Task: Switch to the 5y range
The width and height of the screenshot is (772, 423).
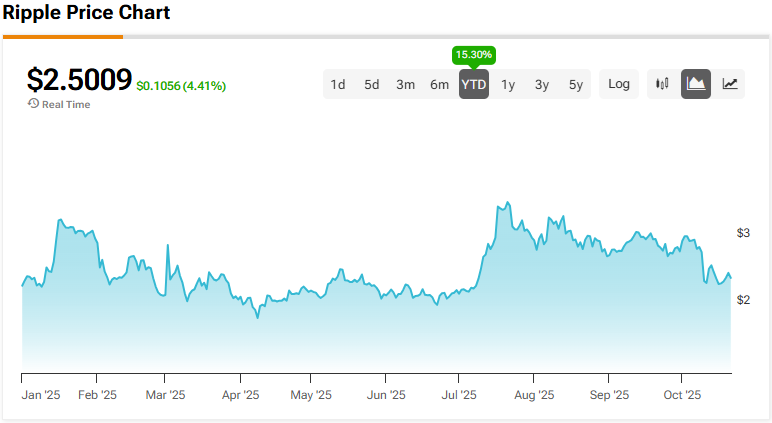Action: (x=576, y=85)
